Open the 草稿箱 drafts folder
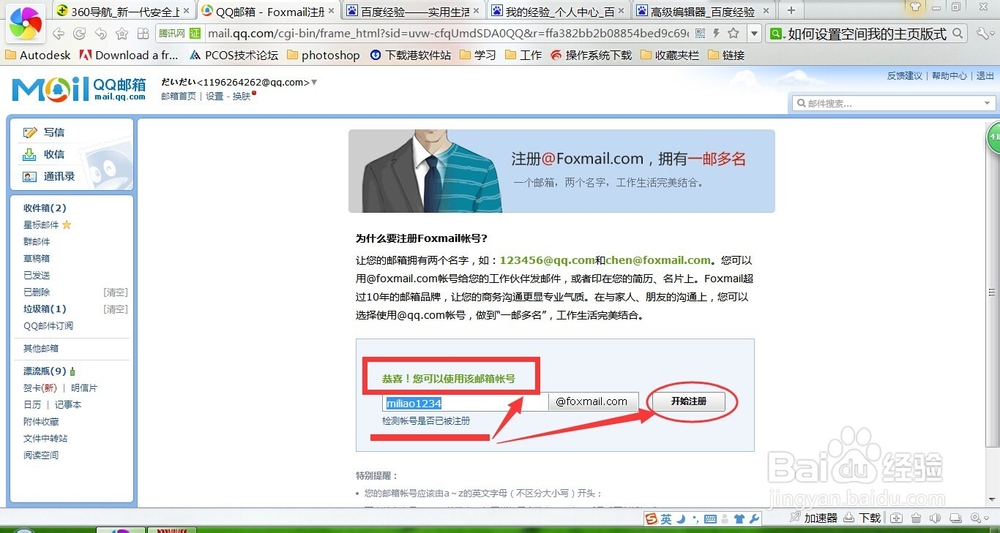Image resolution: width=1000 pixels, height=533 pixels. click(36, 258)
